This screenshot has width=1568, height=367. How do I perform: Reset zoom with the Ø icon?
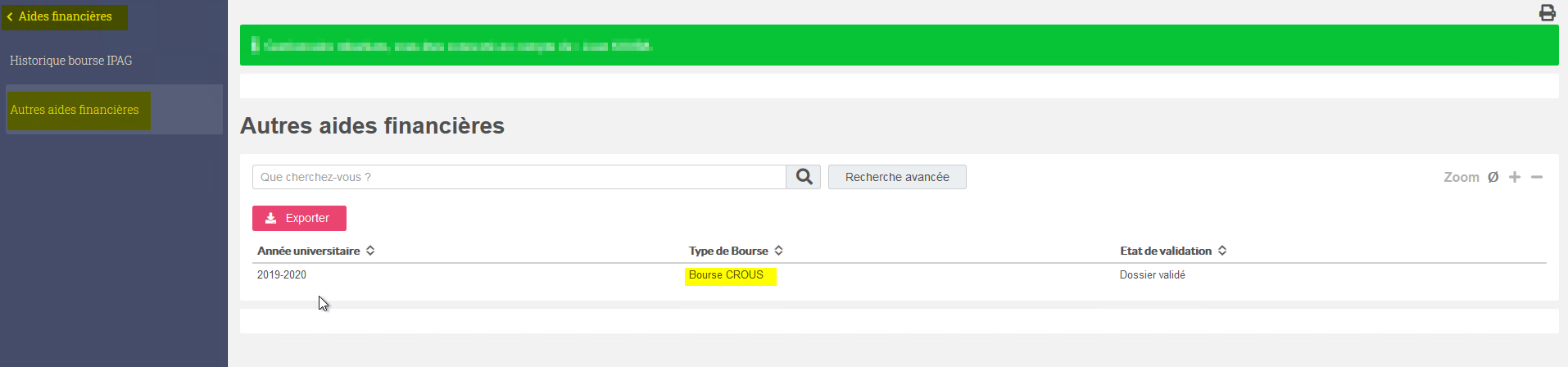click(x=1493, y=177)
